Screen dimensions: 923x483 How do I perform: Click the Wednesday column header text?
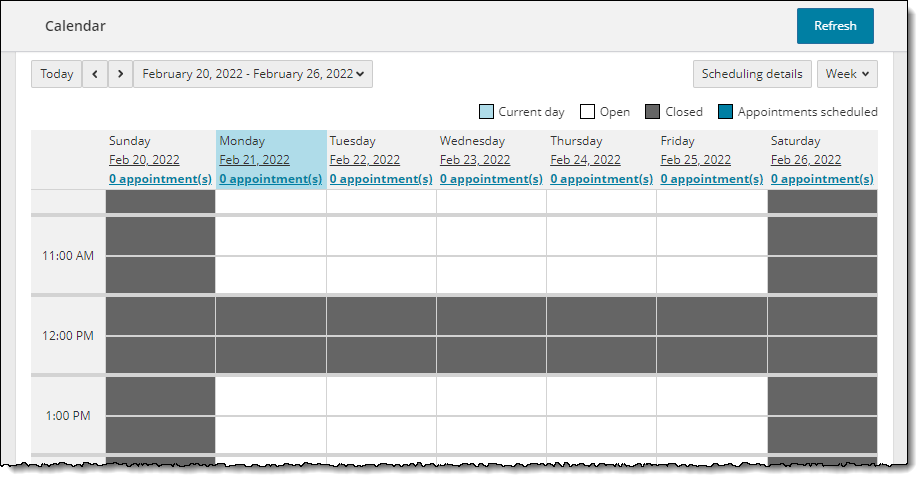point(472,141)
